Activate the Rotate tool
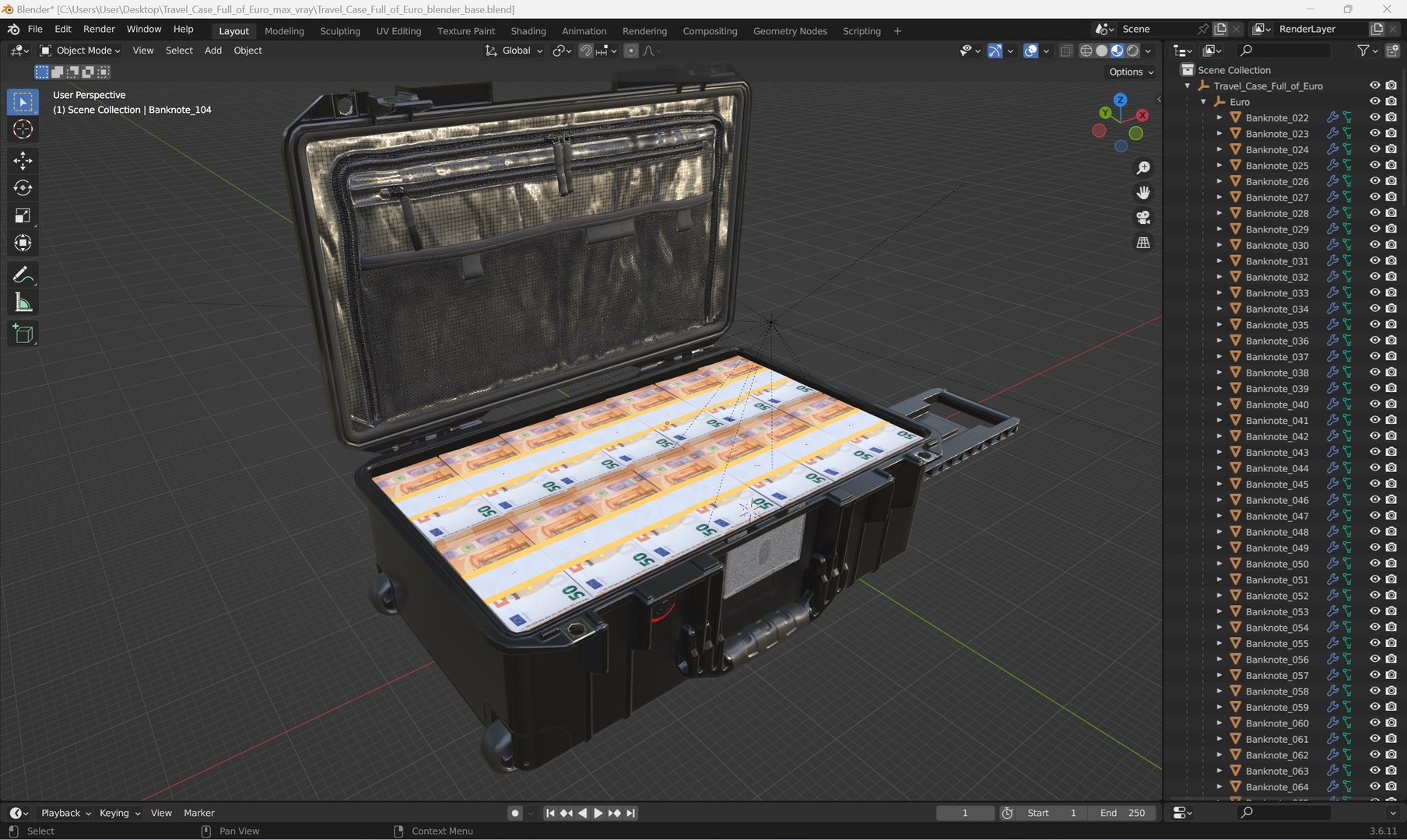Screen dimensions: 1407x840 point(23,188)
